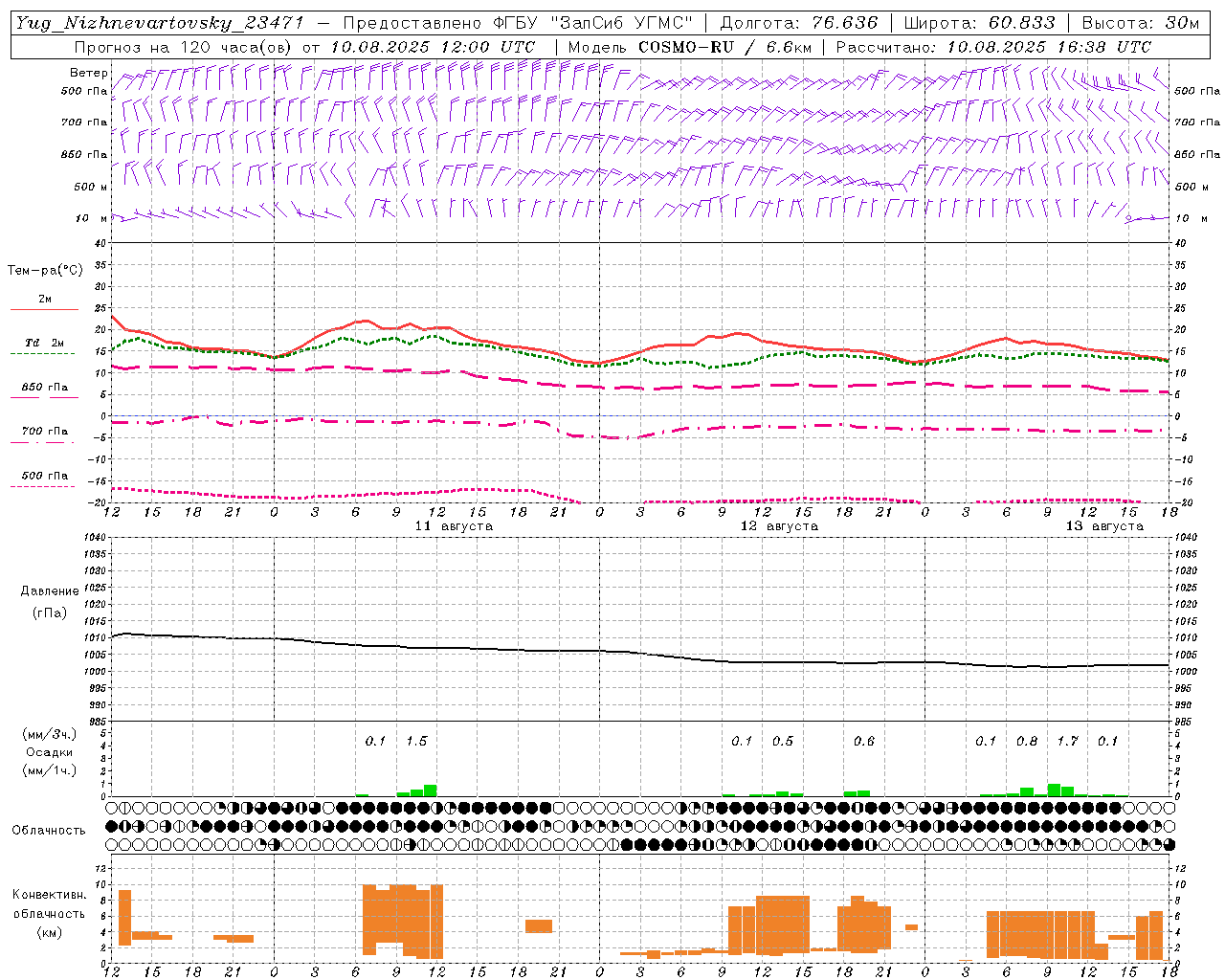Click the 500 м wind level label at left
Screen dimensions: 1225x980
[91, 187]
